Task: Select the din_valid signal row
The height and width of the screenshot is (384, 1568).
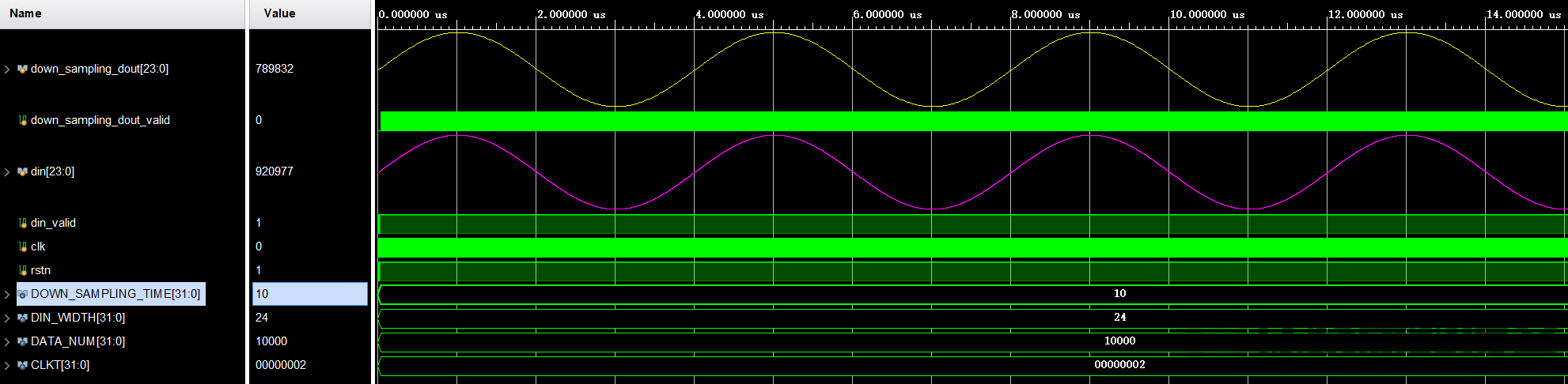Action: (53, 223)
